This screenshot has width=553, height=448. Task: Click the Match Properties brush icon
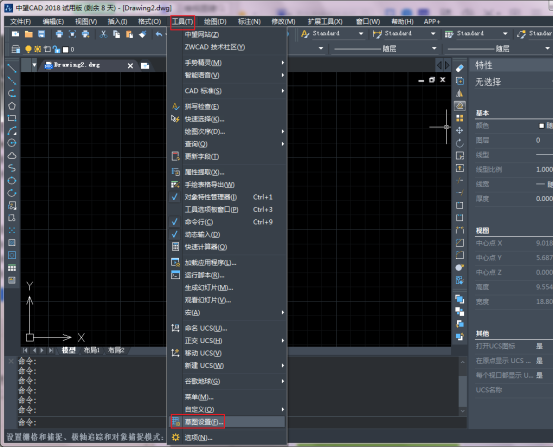coord(142,34)
